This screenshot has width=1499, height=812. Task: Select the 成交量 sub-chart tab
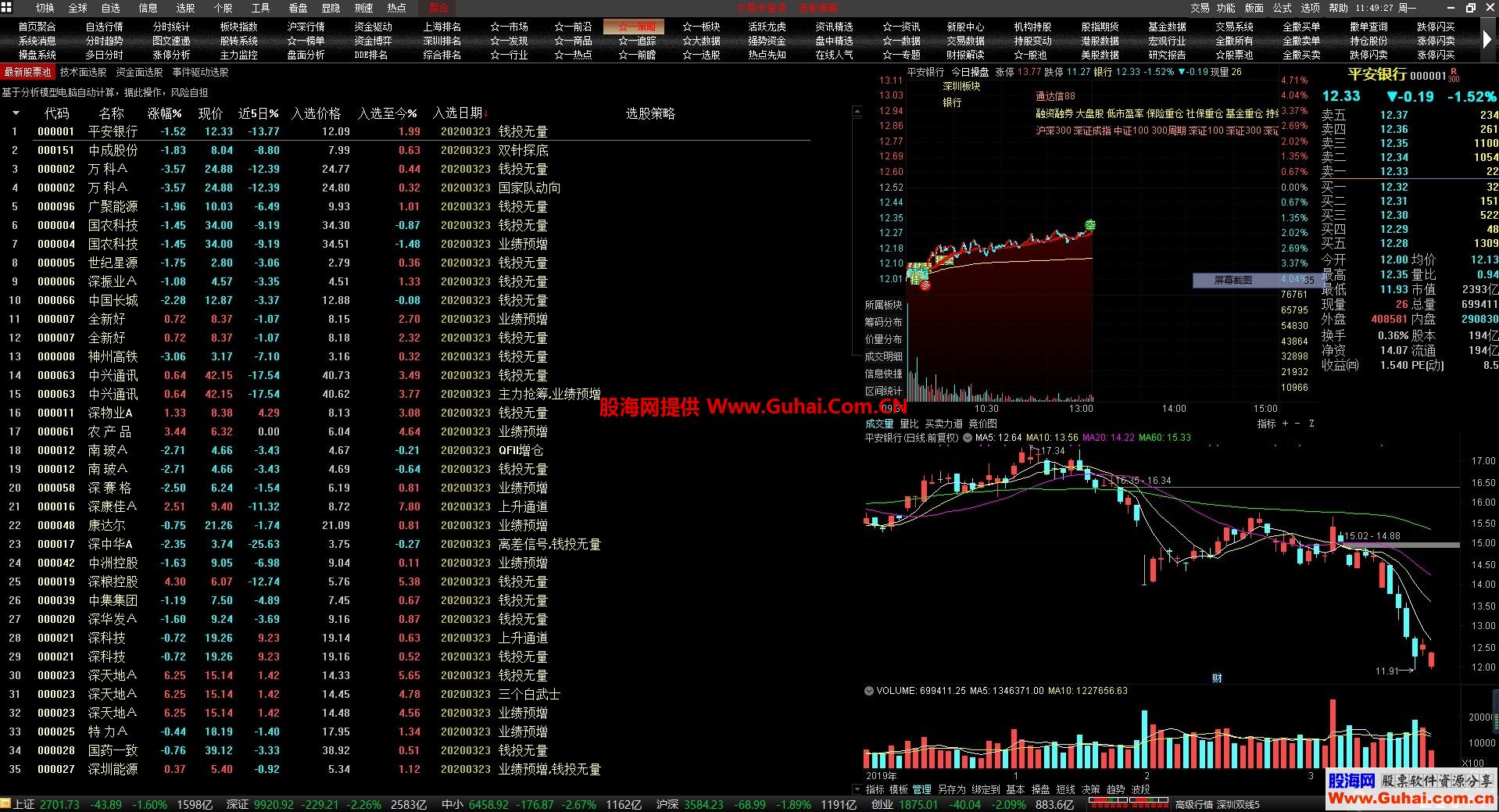pos(879,424)
